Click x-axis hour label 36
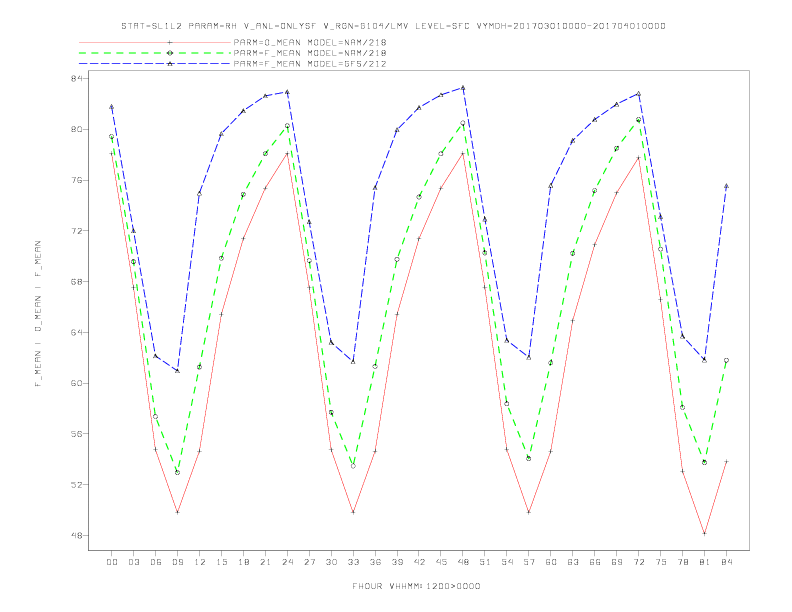This screenshot has height=612, width=792. pos(375,562)
